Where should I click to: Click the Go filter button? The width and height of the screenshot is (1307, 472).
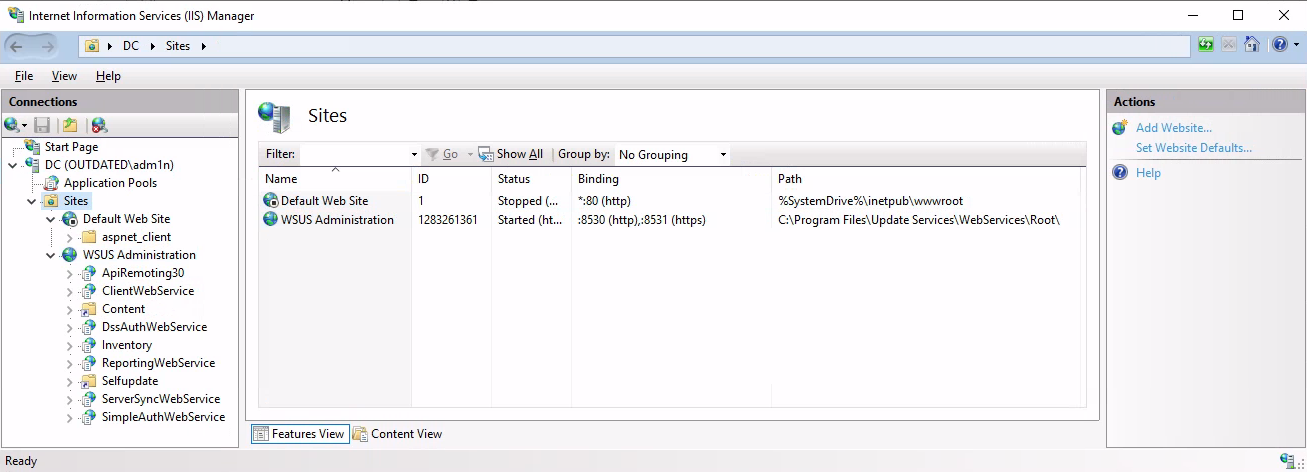(442, 154)
